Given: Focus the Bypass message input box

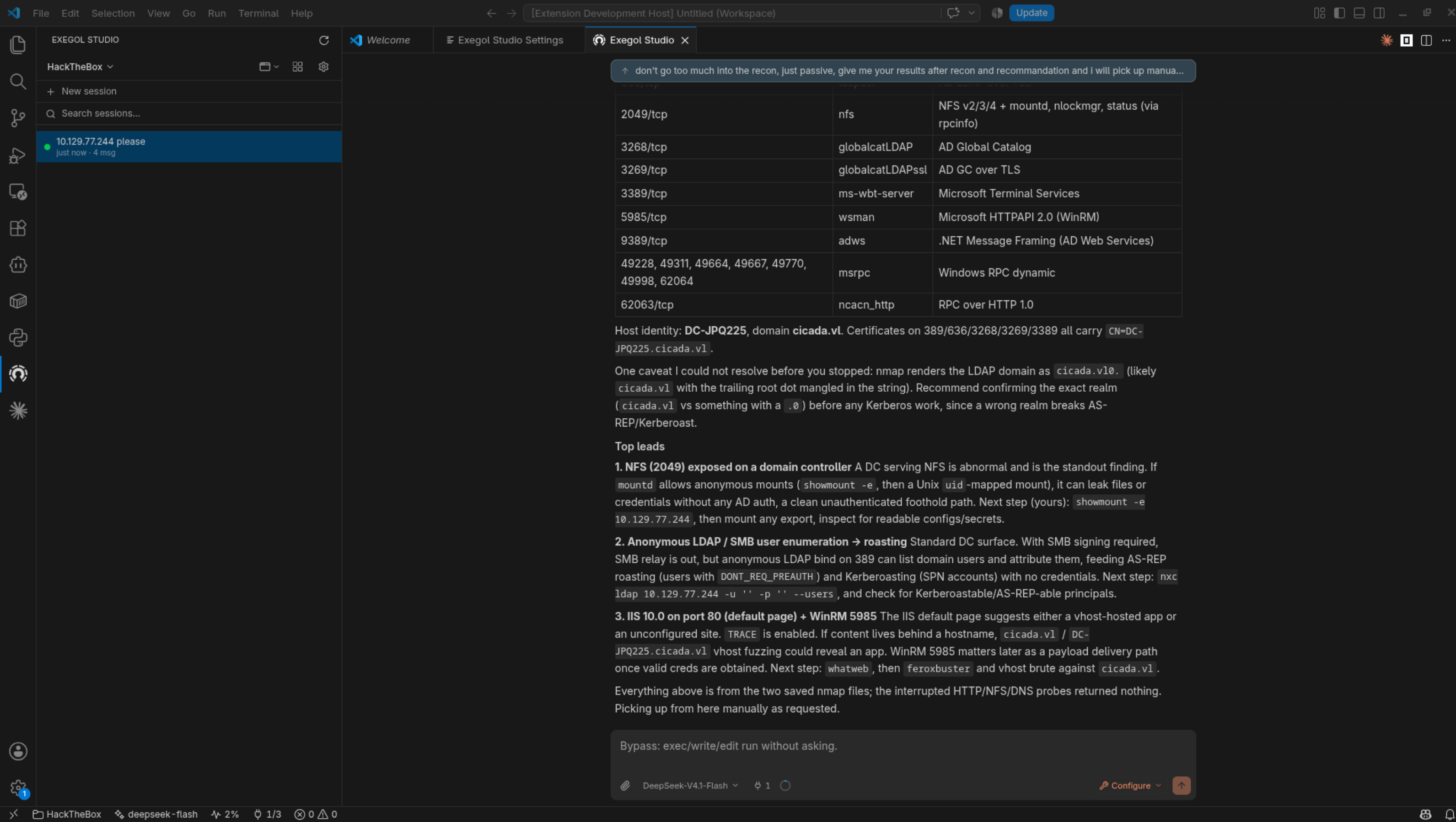Looking at the screenshot, I should point(903,746).
